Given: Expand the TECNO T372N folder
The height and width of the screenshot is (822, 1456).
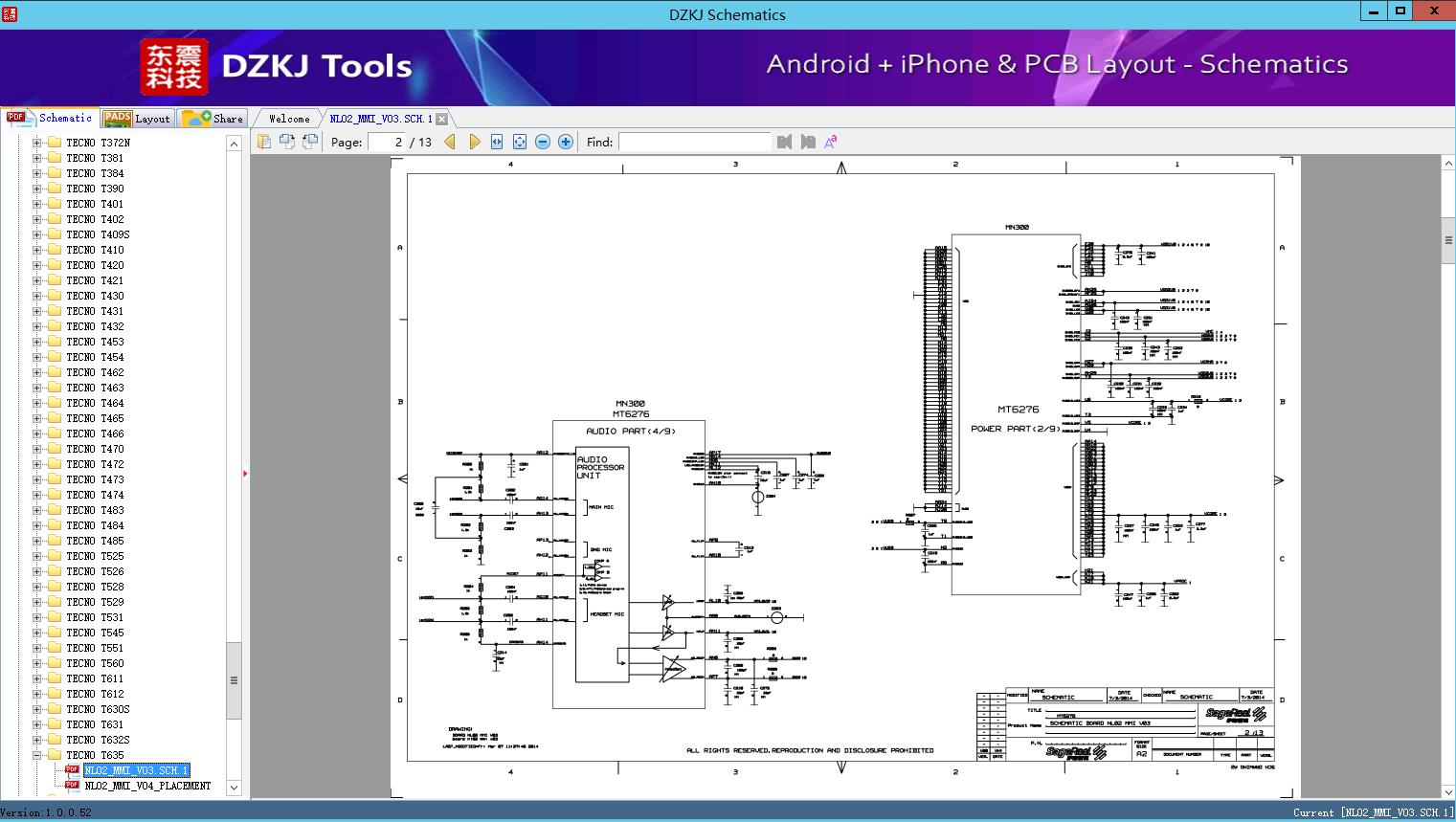Looking at the screenshot, I should 37,143.
